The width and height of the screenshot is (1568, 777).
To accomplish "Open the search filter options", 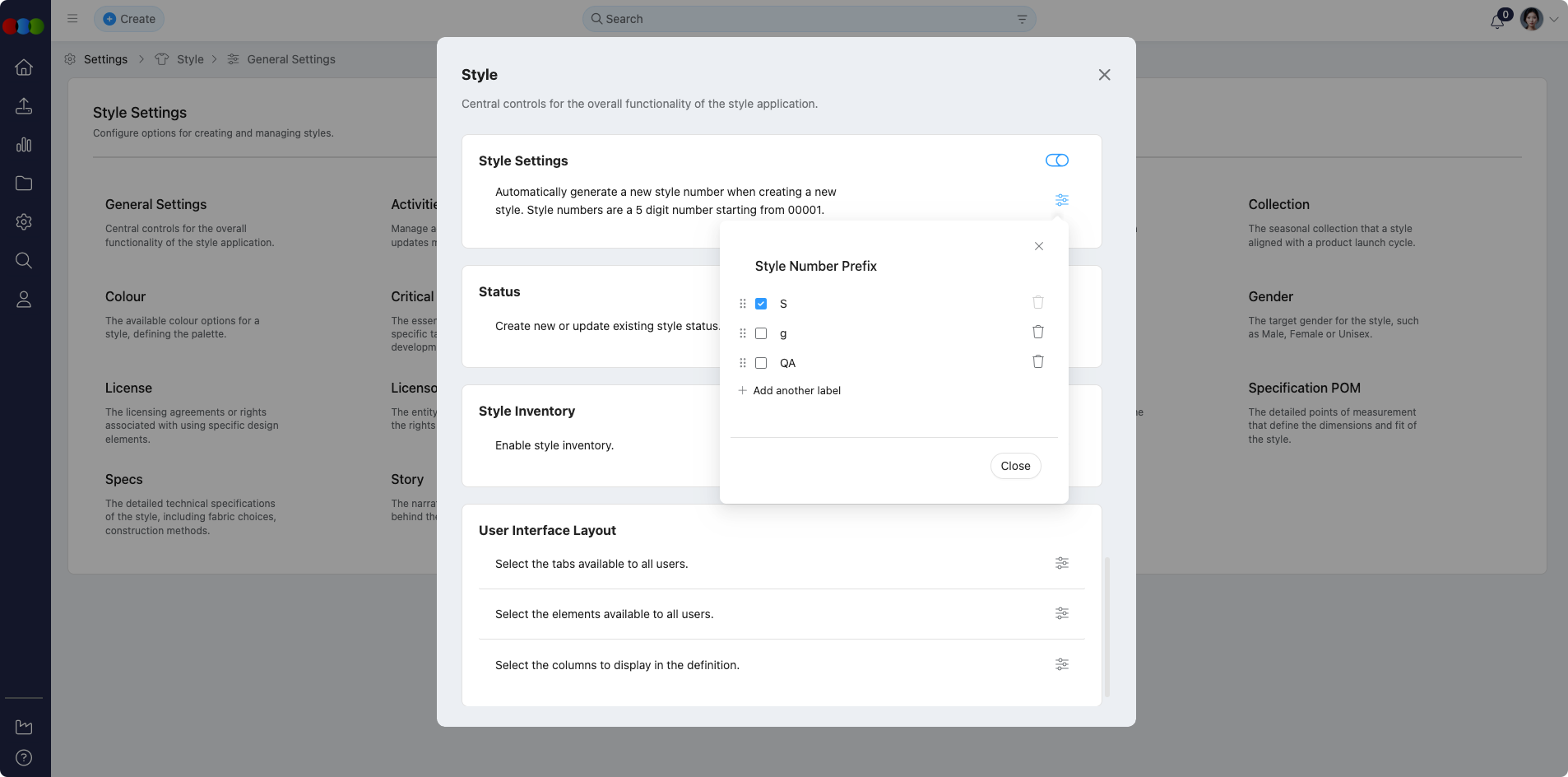I will (1022, 19).
